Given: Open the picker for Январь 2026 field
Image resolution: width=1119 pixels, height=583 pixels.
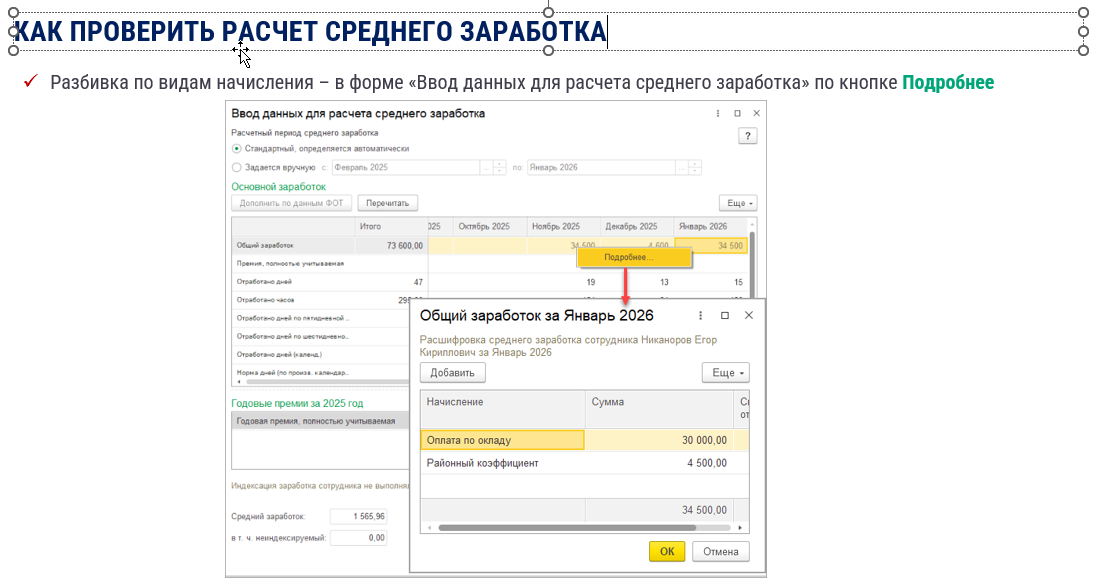Looking at the screenshot, I should click(682, 168).
